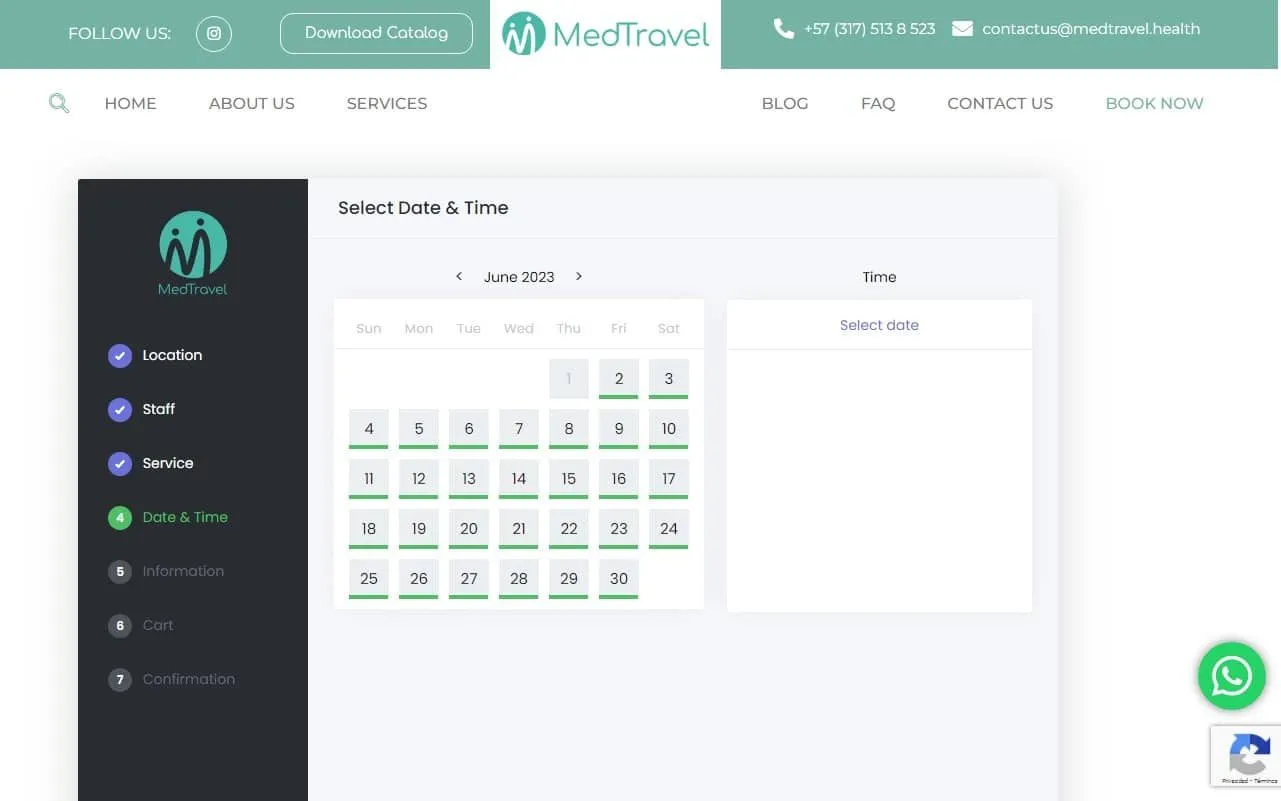1281x801 pixels.
Task: Click Download Catalog button
Action: (376, 33)
